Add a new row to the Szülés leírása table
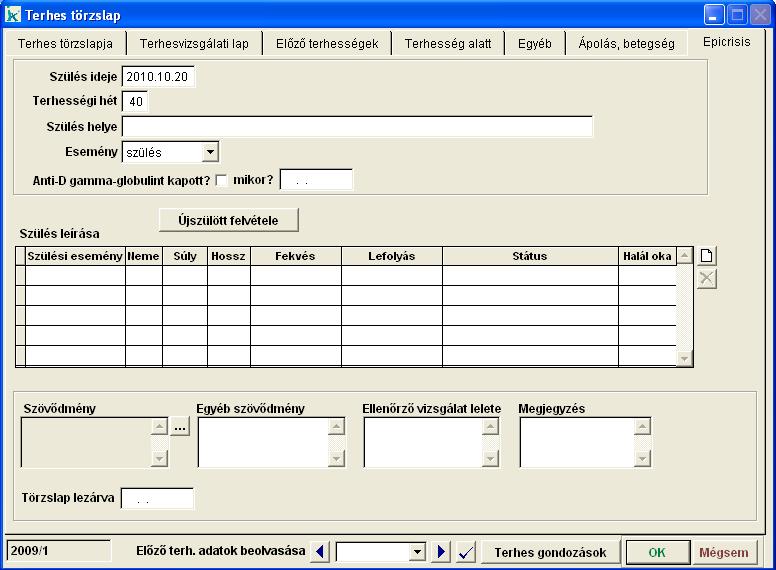This screenshot has height=570, width=776. click(x=706, y=256)
